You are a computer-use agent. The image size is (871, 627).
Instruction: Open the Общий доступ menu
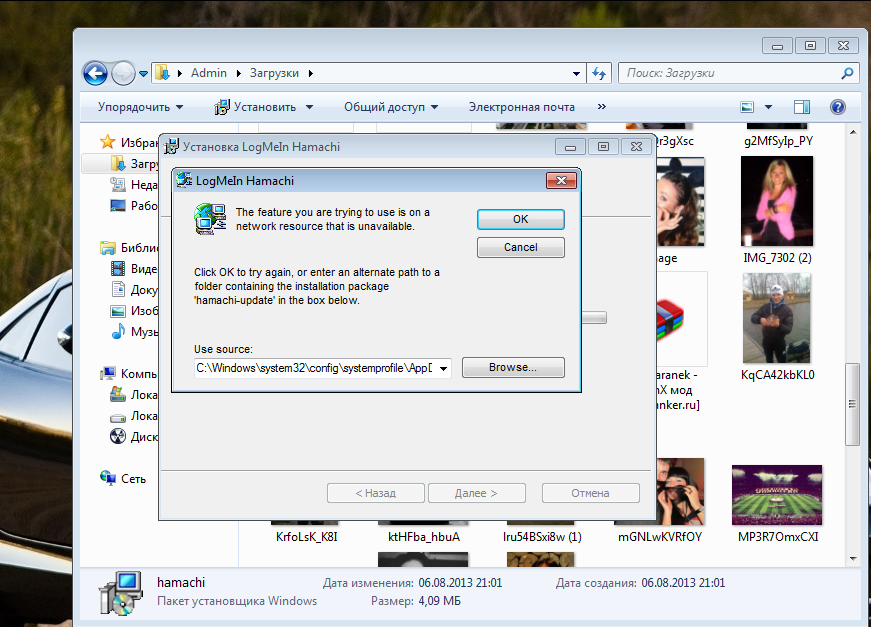point(391,107)
